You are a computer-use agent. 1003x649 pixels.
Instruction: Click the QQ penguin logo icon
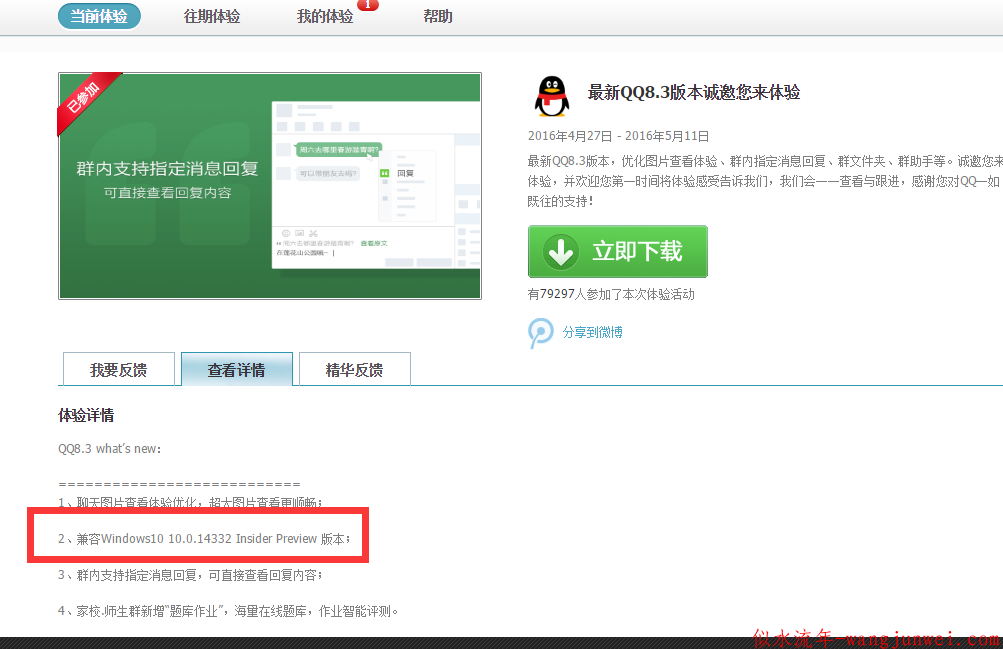pos(551,96)
